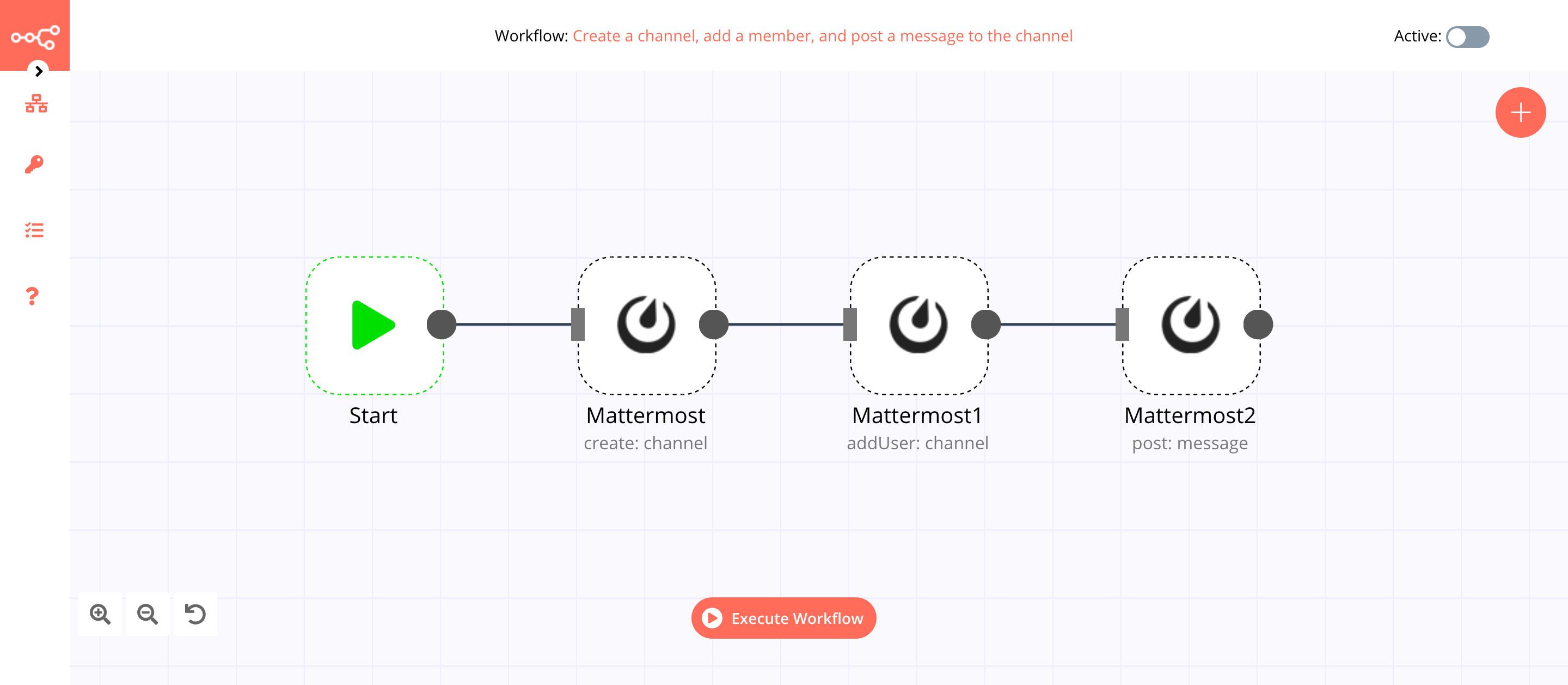Screen dimensions: 1568x685
Task: Click Execute Workflow button
Action: point(783,618)
